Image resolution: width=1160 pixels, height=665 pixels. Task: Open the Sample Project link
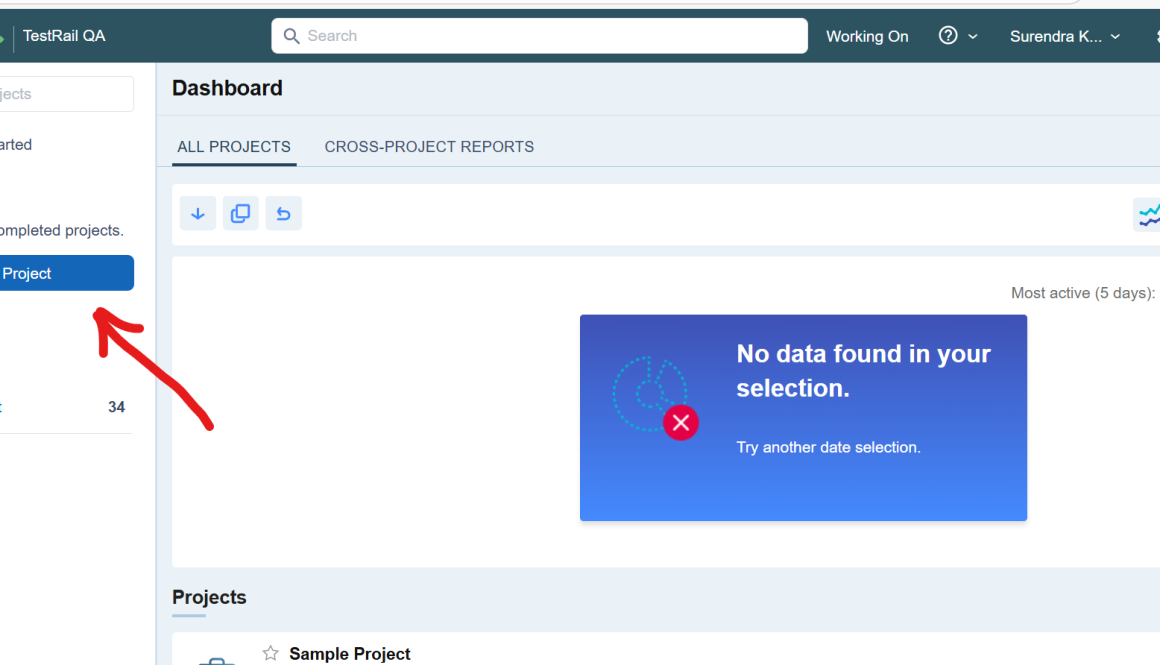click(x=348, y=653)
